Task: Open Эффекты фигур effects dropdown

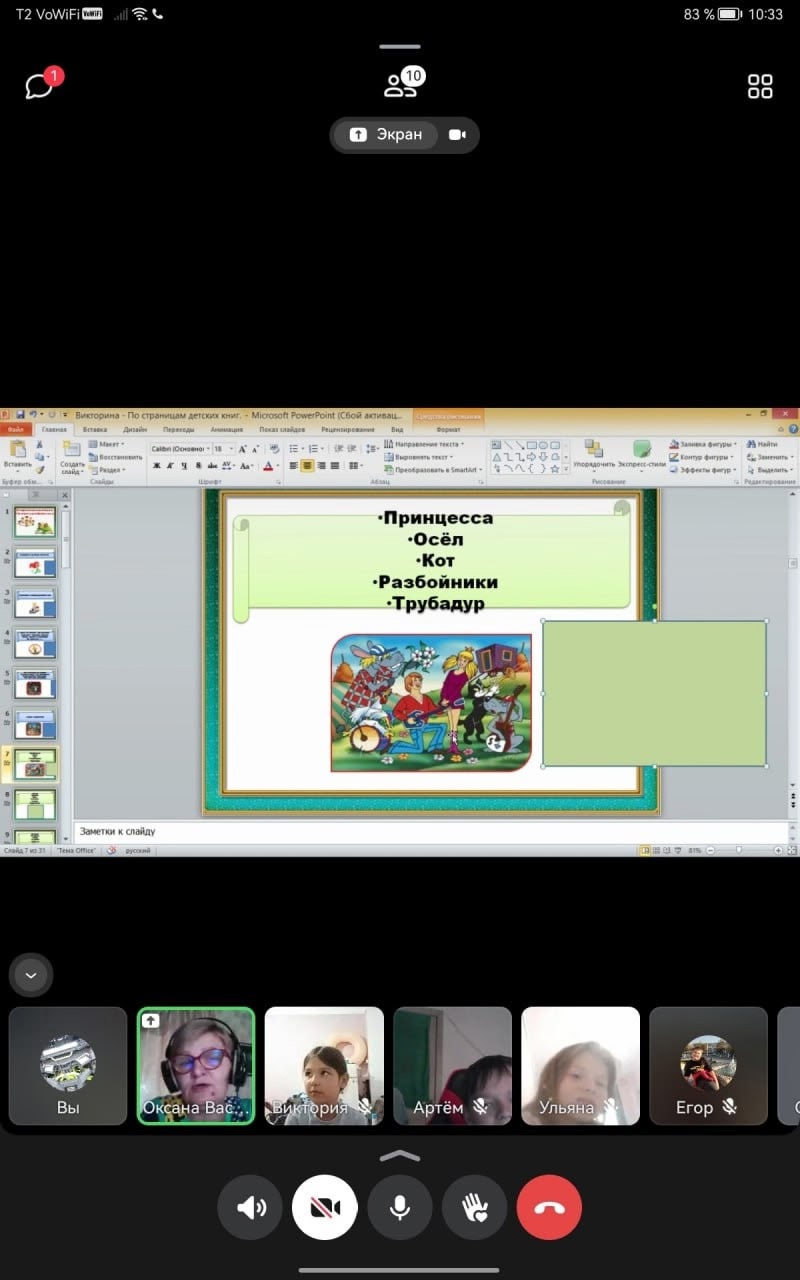Action: point(701,469)
